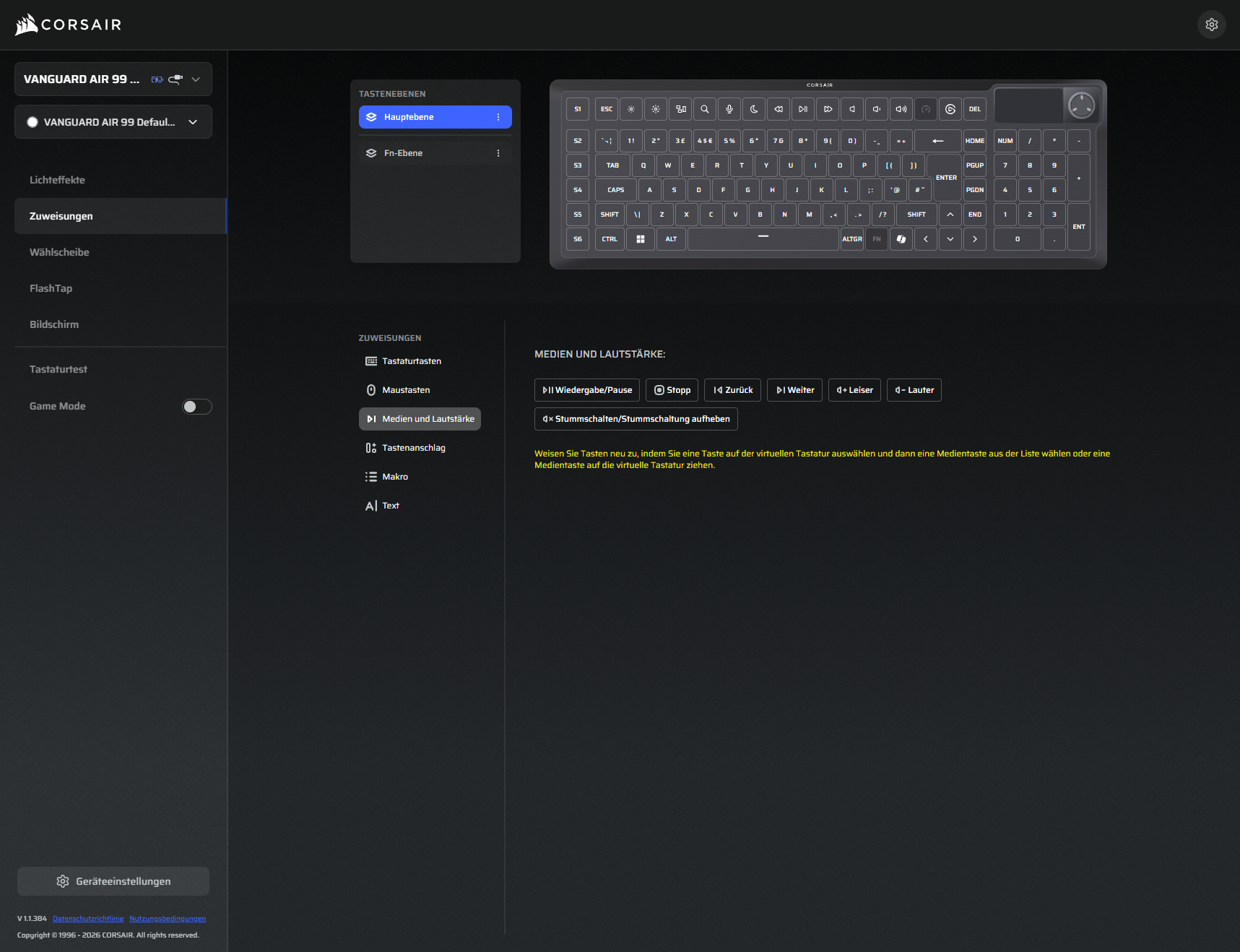1240x952 pixels.
Task: Click the Wiedergabe/Pause media button
Action: point(587,390)
